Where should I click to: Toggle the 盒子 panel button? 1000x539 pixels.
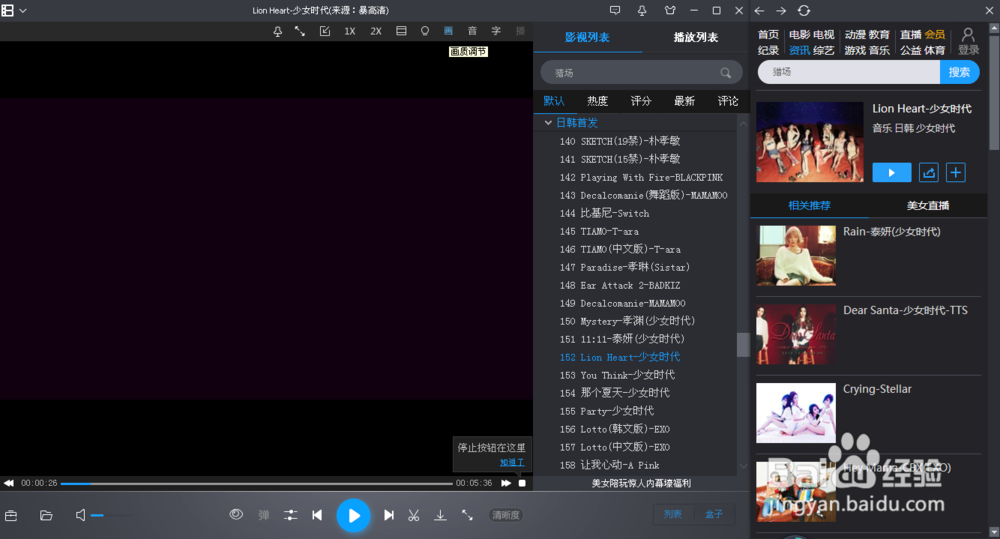pyautogui.click(x=714, y=514)
